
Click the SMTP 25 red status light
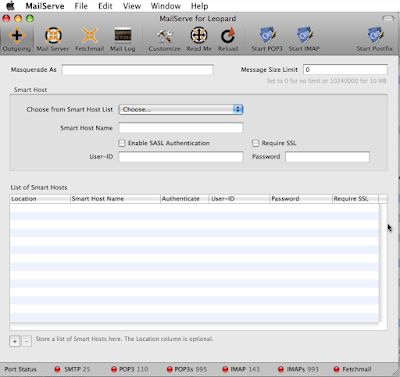[57, 369]
